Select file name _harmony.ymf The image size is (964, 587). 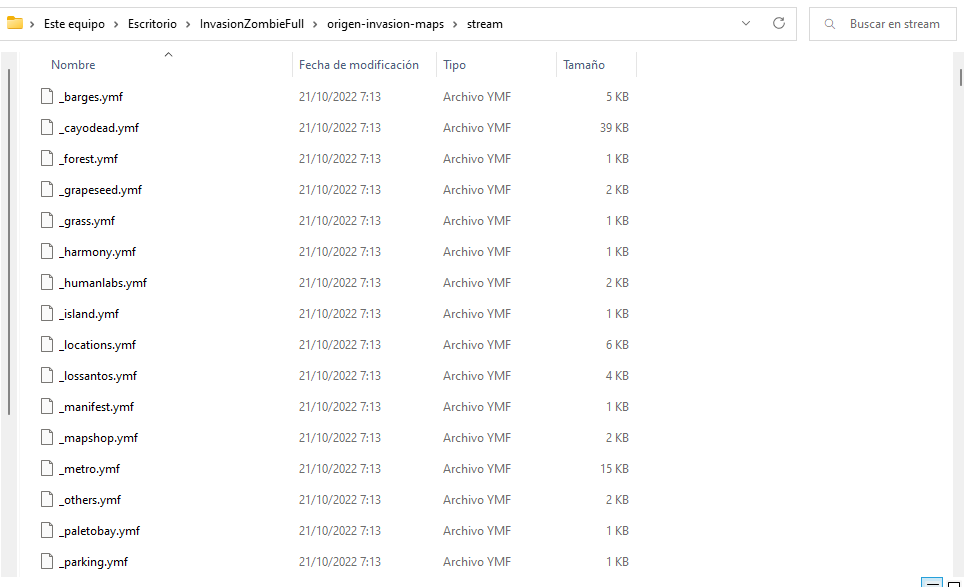tap(97, 251)
